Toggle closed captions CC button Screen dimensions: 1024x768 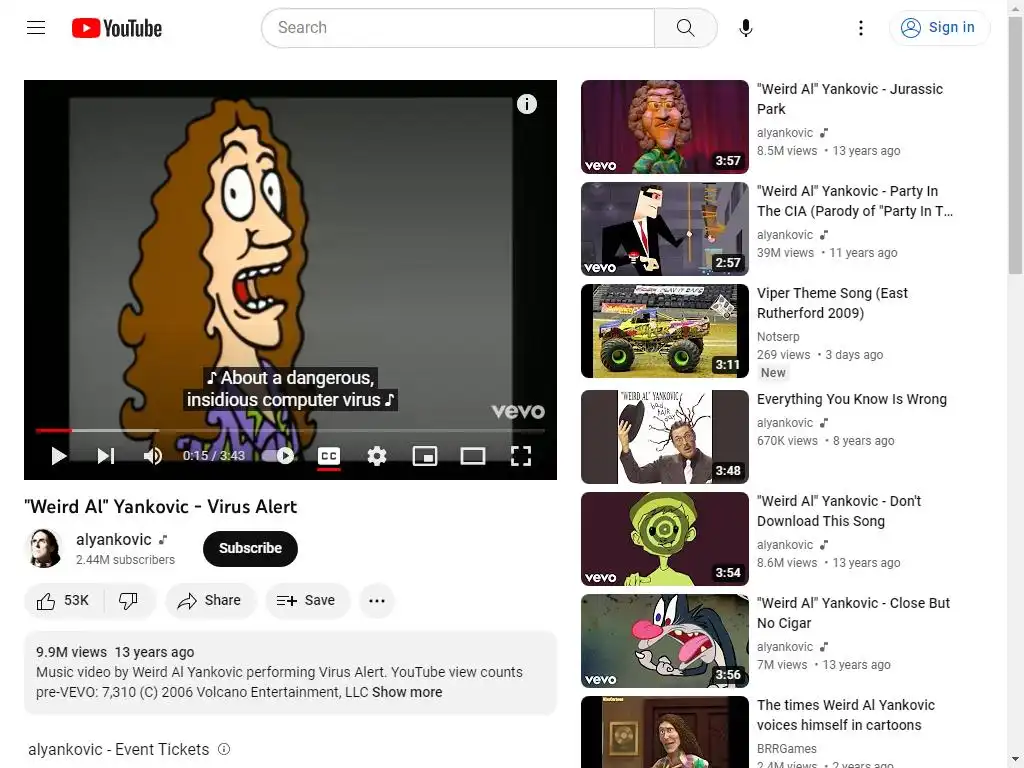[328, 456]
